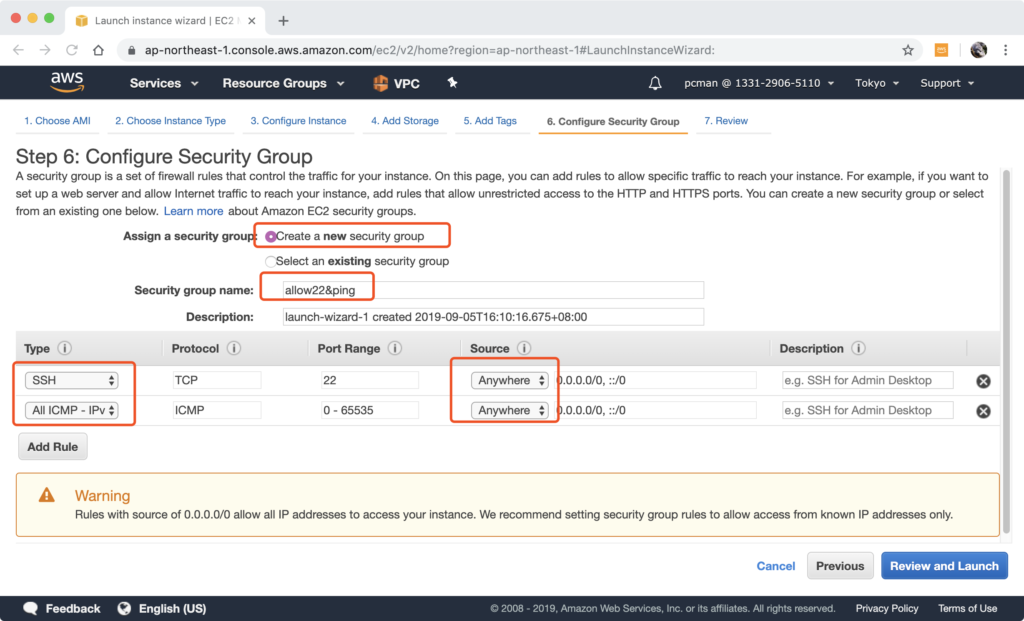The image size is (1024, 621).
Task: Click the Chrome profile avatar
Action: coord(978,50)
